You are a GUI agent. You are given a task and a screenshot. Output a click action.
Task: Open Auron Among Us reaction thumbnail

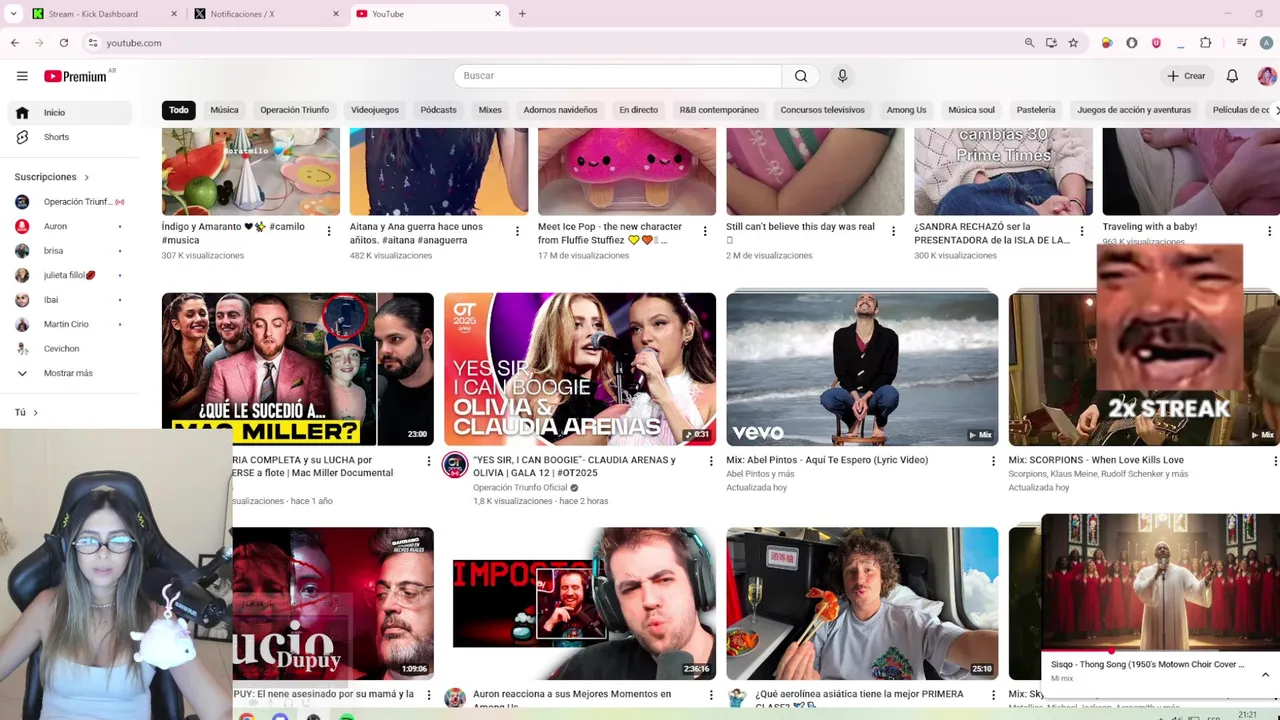(x=580, y=603)
